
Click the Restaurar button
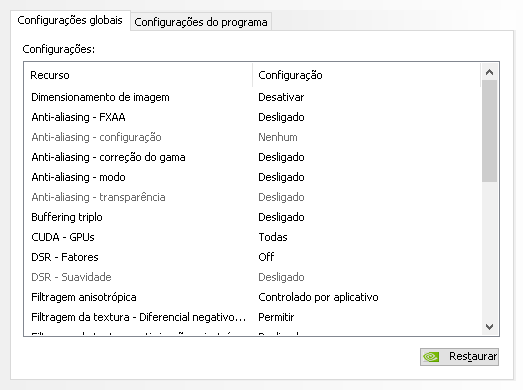(x=459, y=357)
